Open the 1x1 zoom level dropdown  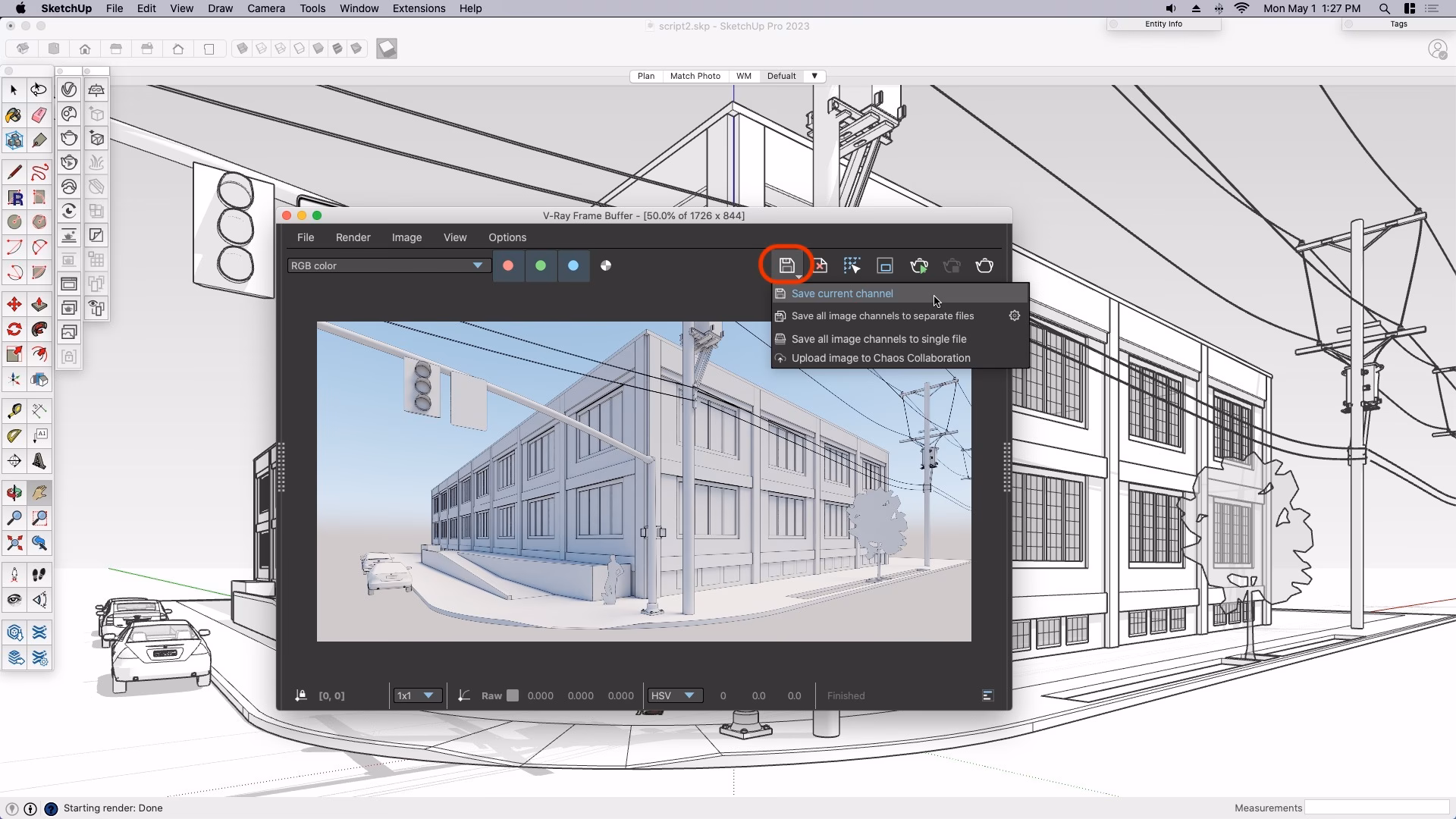click(x=416, y=695)
